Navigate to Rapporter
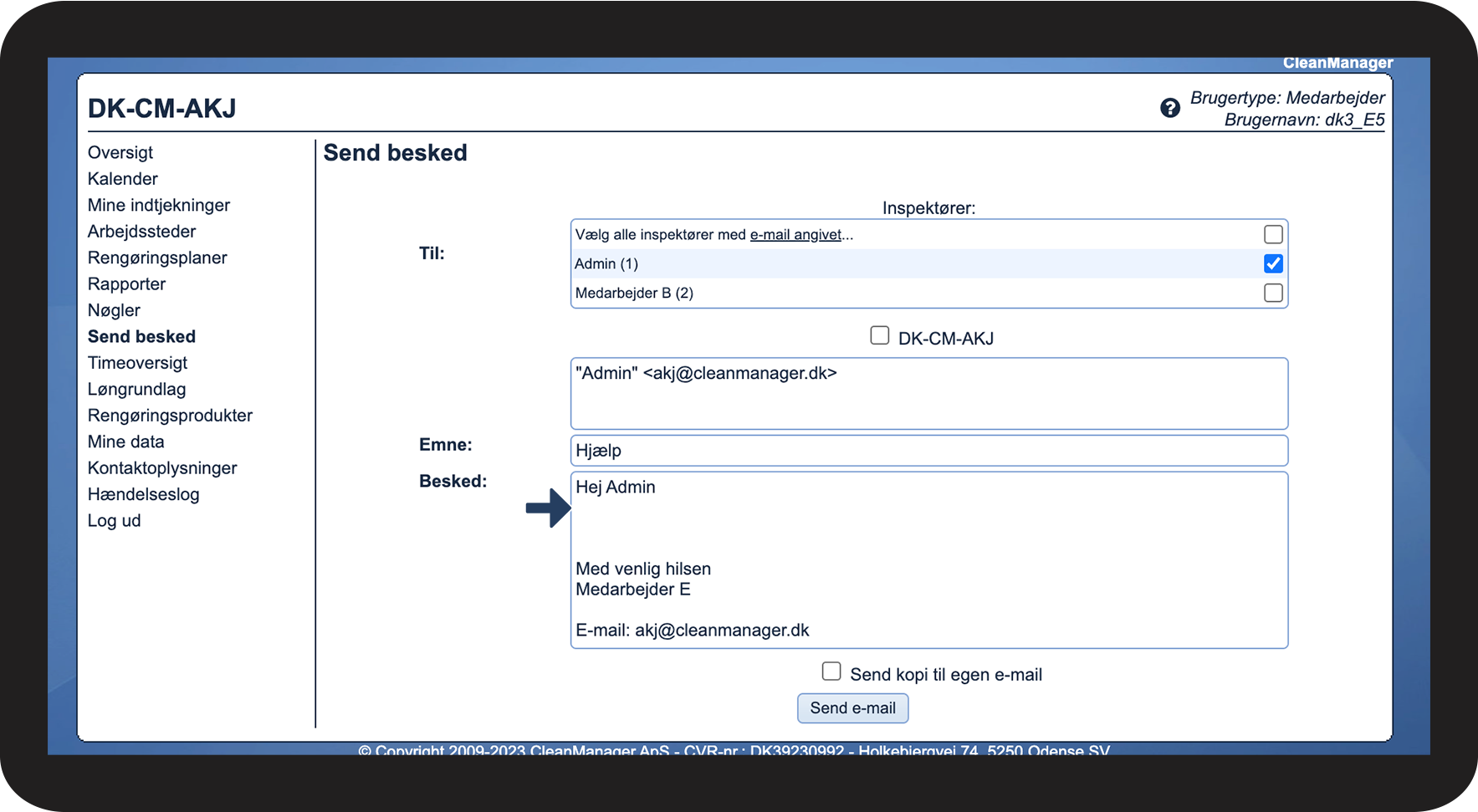Screen dimensions: 1478x812 127,284
